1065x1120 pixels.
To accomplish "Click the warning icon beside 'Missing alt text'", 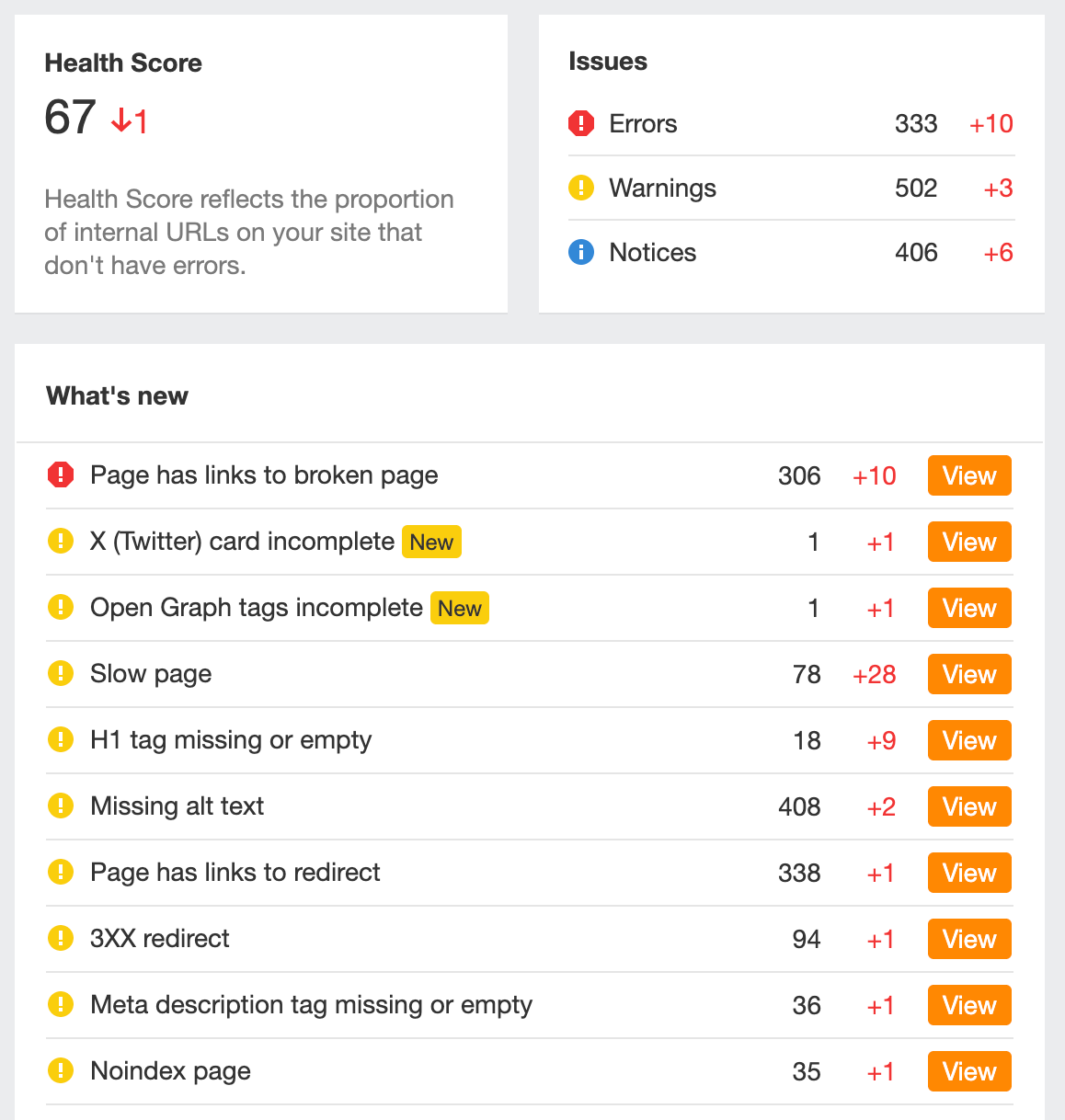I will 61,806.
